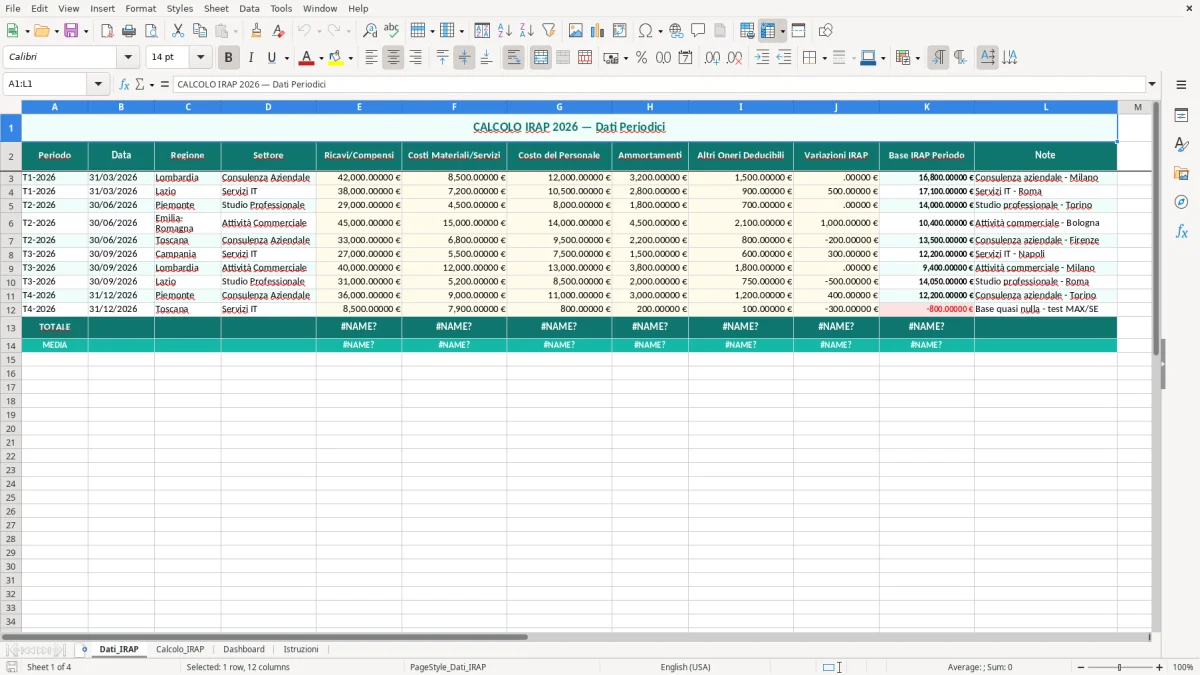Switch to the Istruzioni sheet tab

(x=301, y=650)
